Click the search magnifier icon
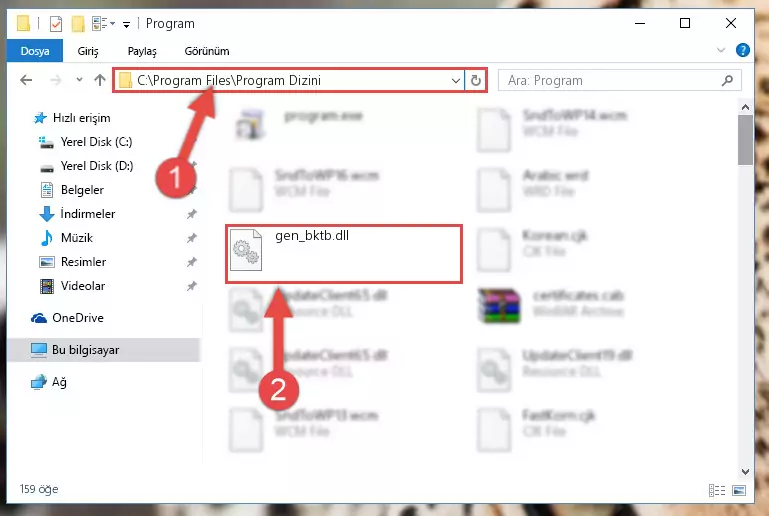The width and height of the screenshot is (769, 516). [727, 80]
